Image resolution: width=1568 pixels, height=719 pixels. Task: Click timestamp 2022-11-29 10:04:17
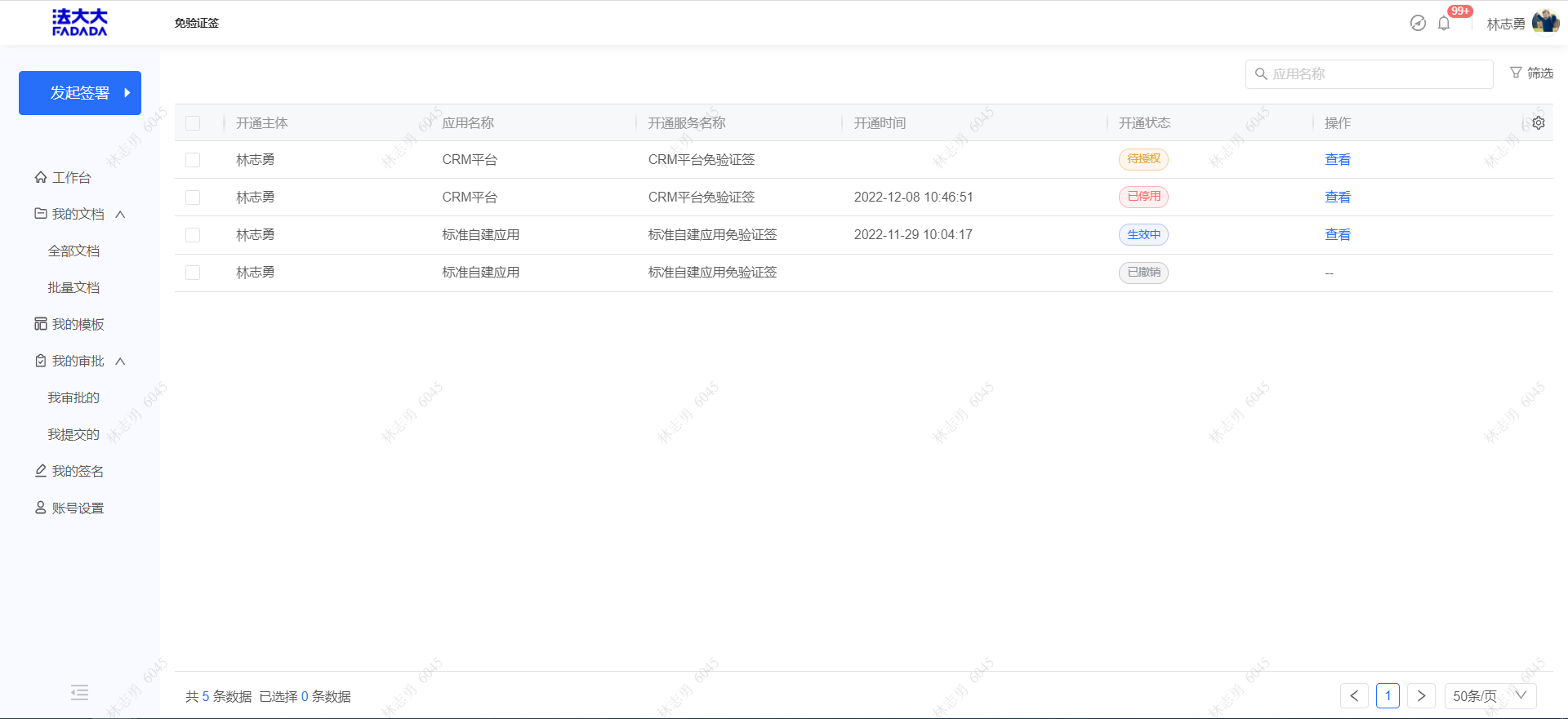[x=913, y=234]
